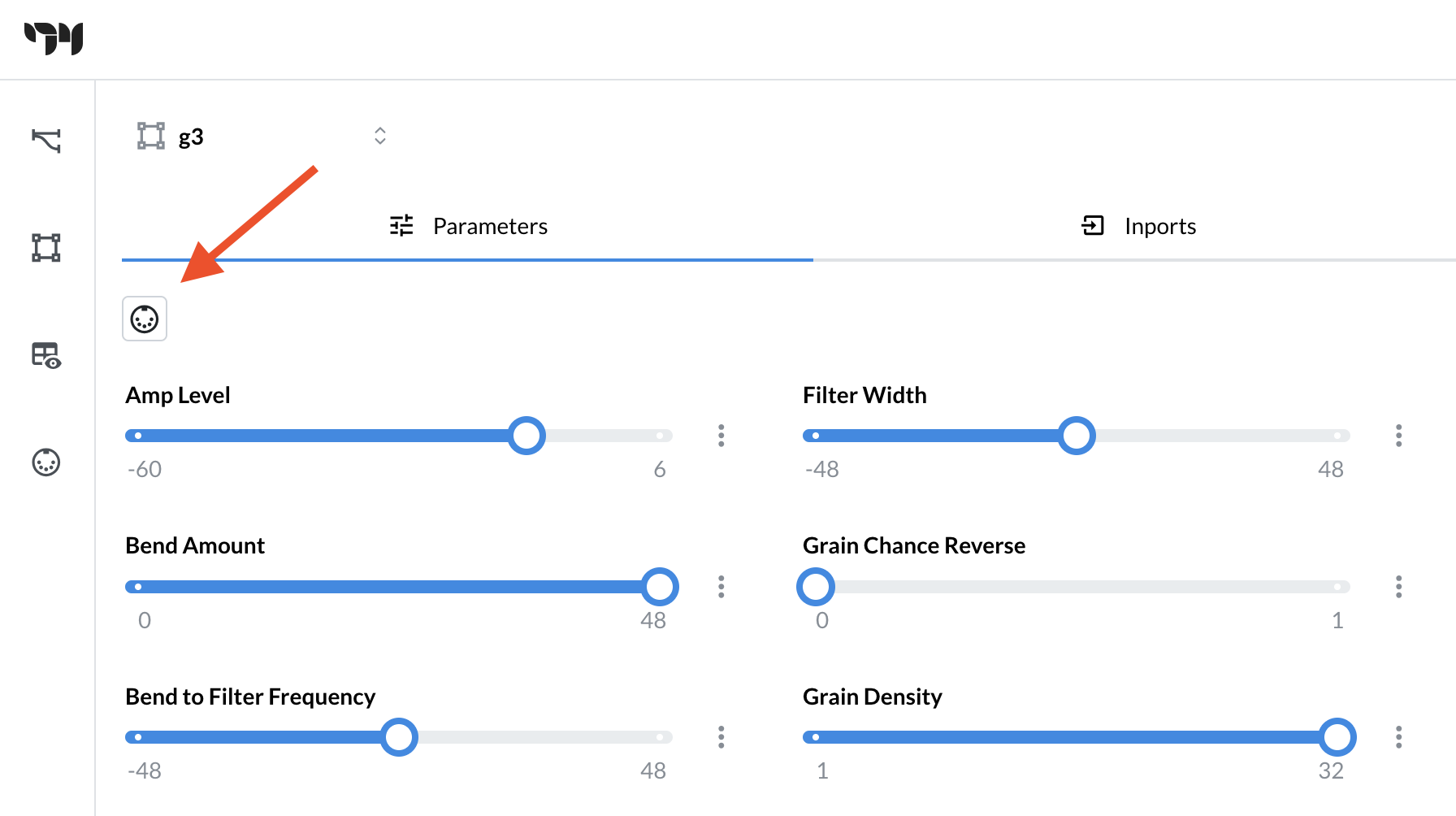Click the Amp Level slider handle
This screenshot has height=816, width=1456.
coord(526,436)
